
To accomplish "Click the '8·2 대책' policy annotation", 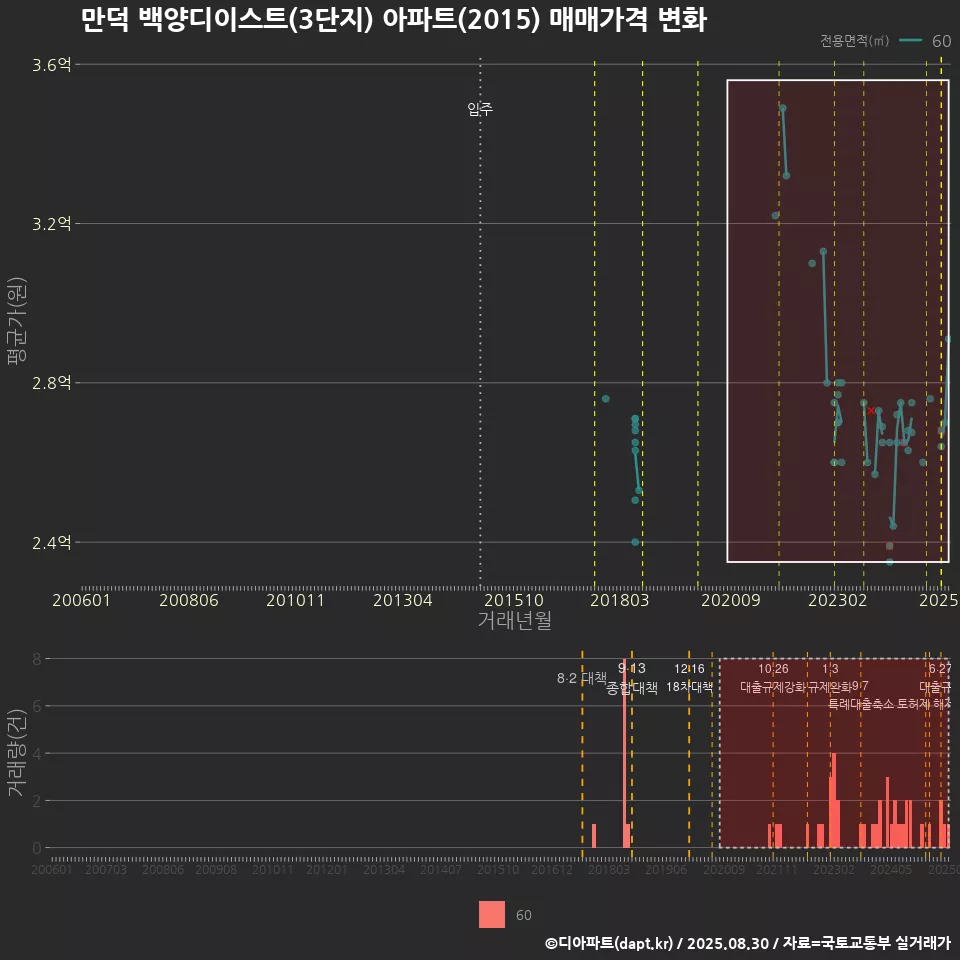I will tap(582, 678).
